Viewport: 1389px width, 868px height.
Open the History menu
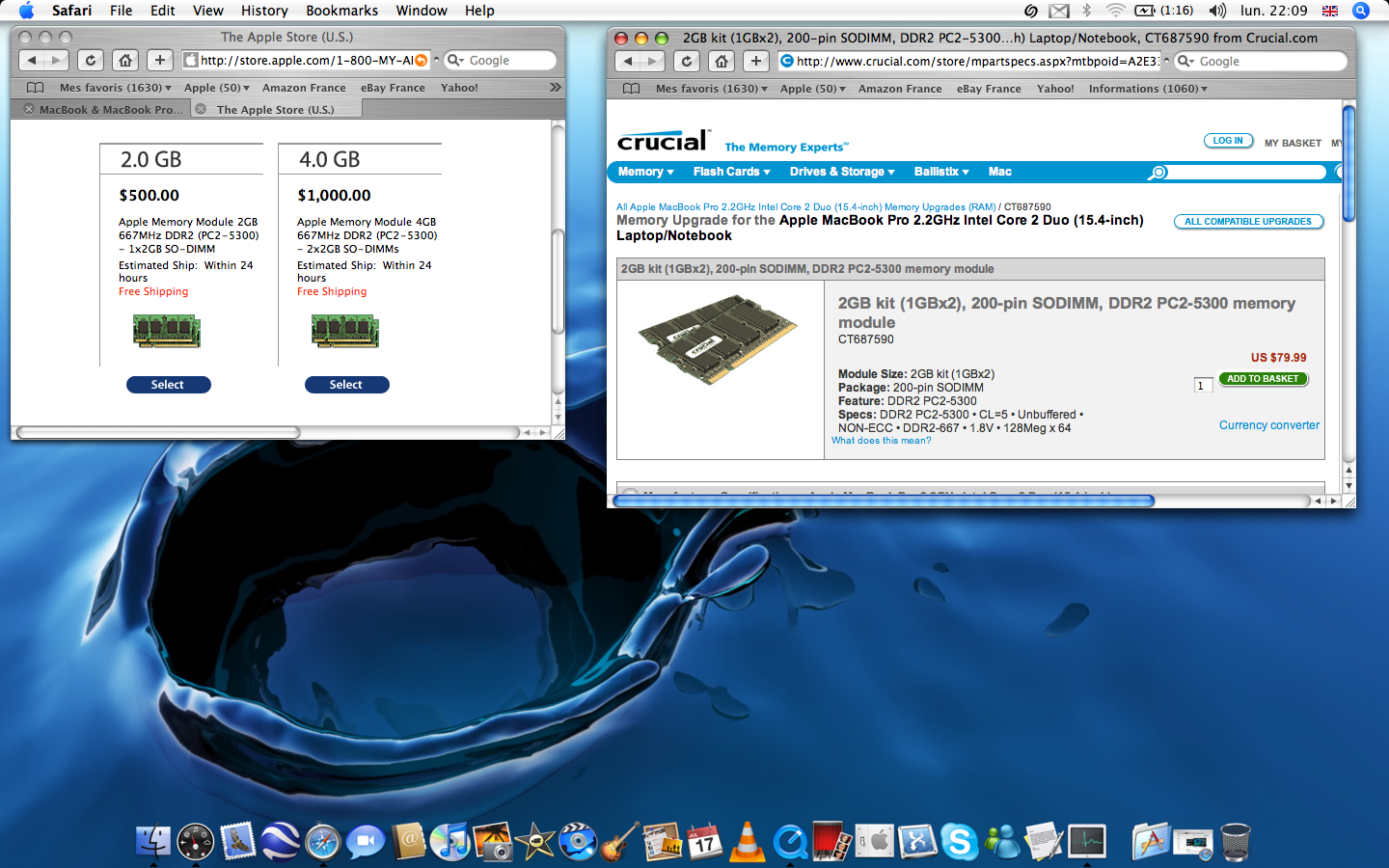[264, 11]
